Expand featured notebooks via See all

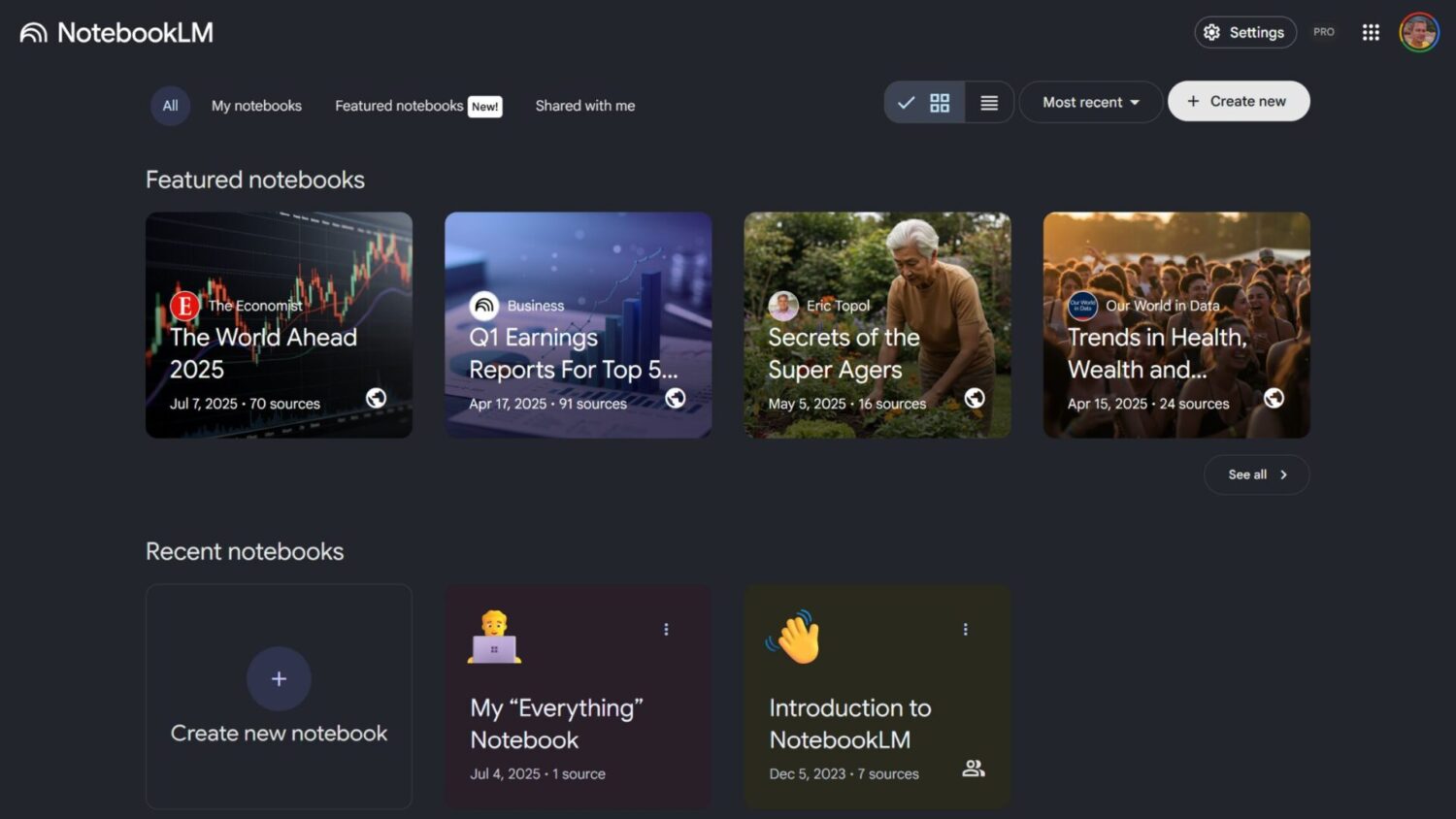pyautogui.click(x=1256, y=475)
